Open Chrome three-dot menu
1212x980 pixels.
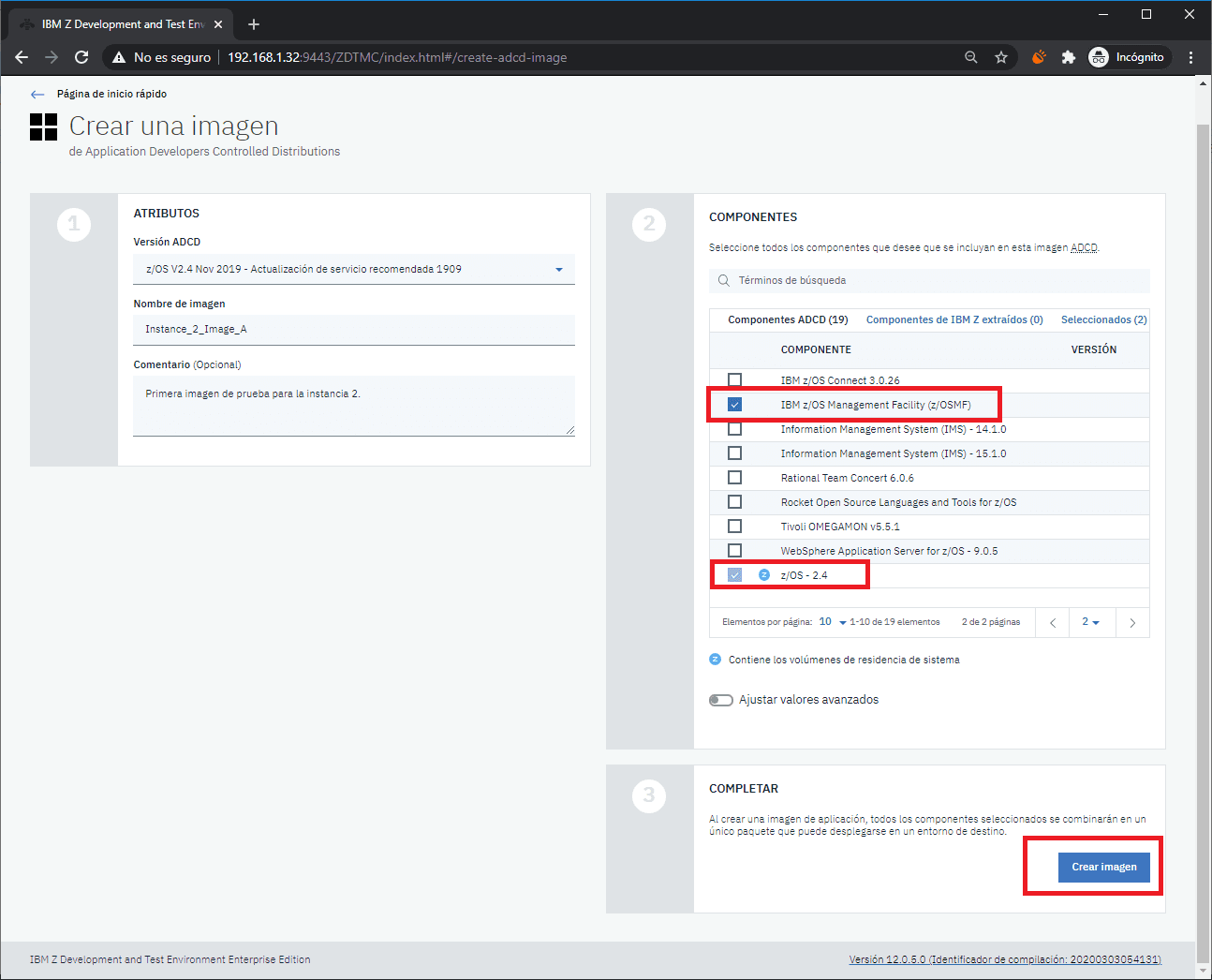[x=1190, y=57]
